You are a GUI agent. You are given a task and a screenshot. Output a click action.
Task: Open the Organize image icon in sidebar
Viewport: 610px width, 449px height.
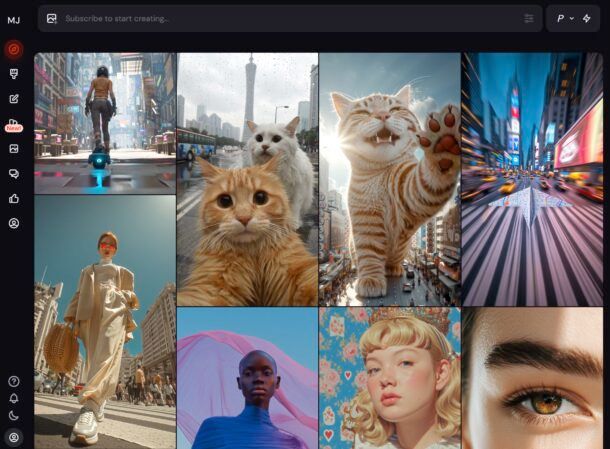[x=14, y=149]
